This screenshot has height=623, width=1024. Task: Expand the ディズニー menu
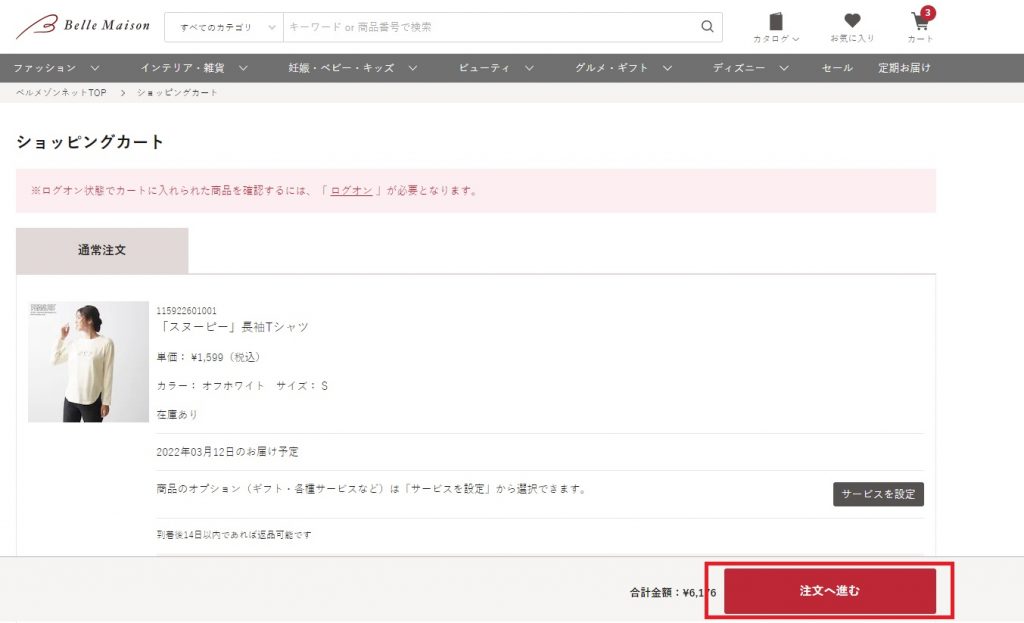tap(751, 68)
